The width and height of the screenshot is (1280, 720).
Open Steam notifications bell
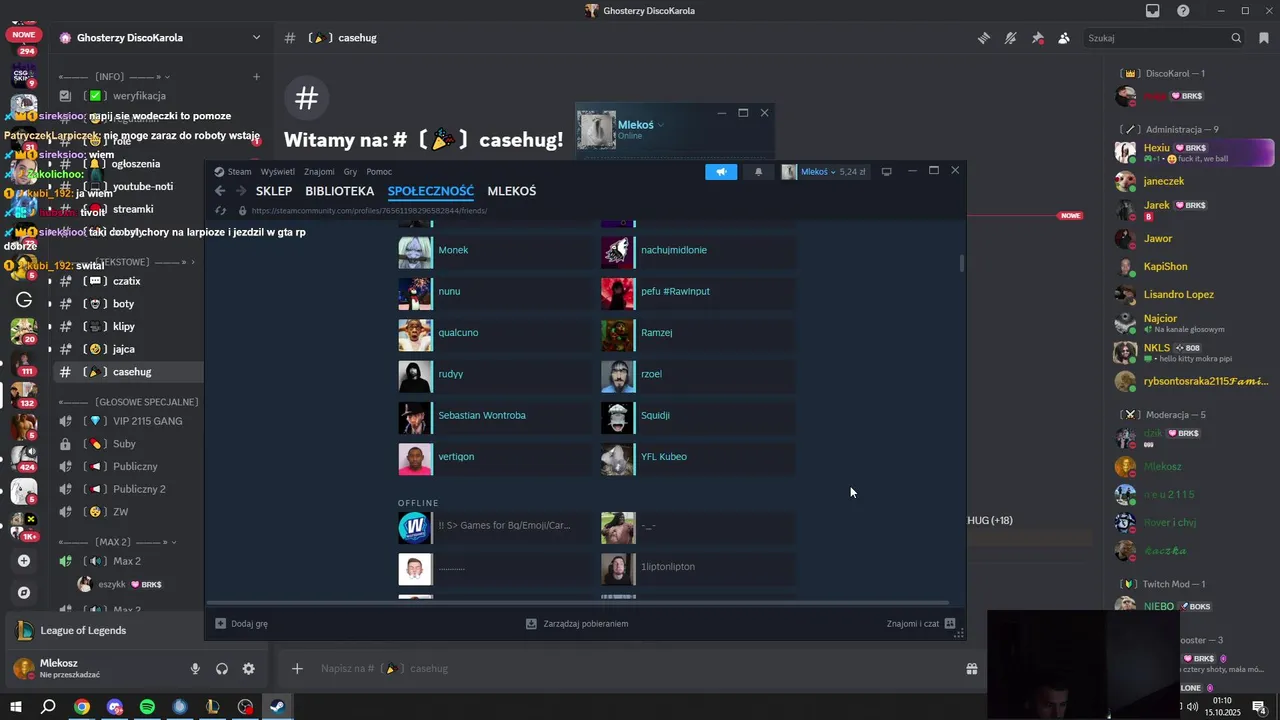pos(758,172)
